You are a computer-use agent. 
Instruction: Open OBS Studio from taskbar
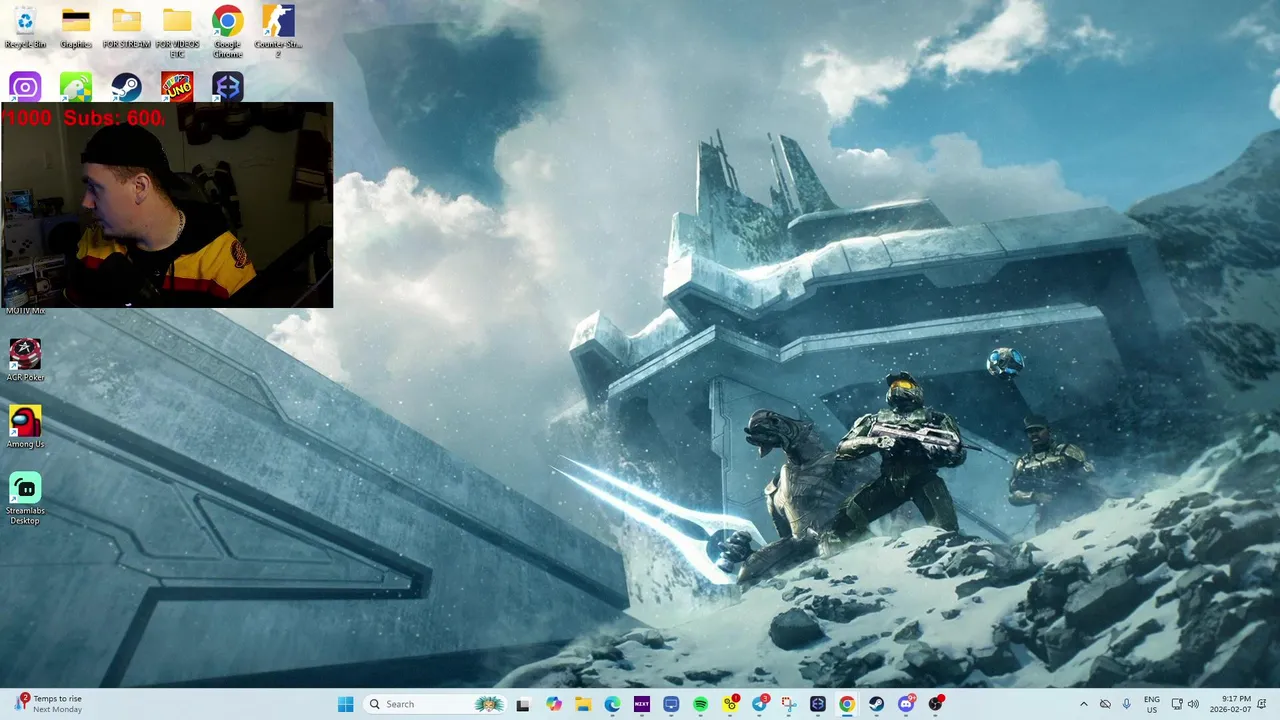tap(936, 704)
